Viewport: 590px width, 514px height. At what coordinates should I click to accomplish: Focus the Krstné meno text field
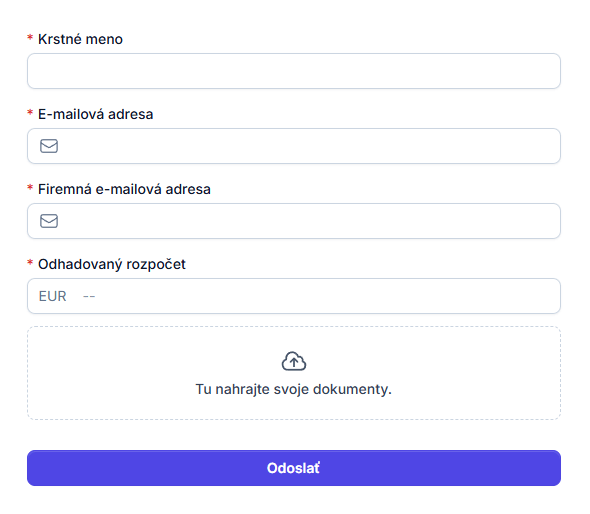click(294, 71)
